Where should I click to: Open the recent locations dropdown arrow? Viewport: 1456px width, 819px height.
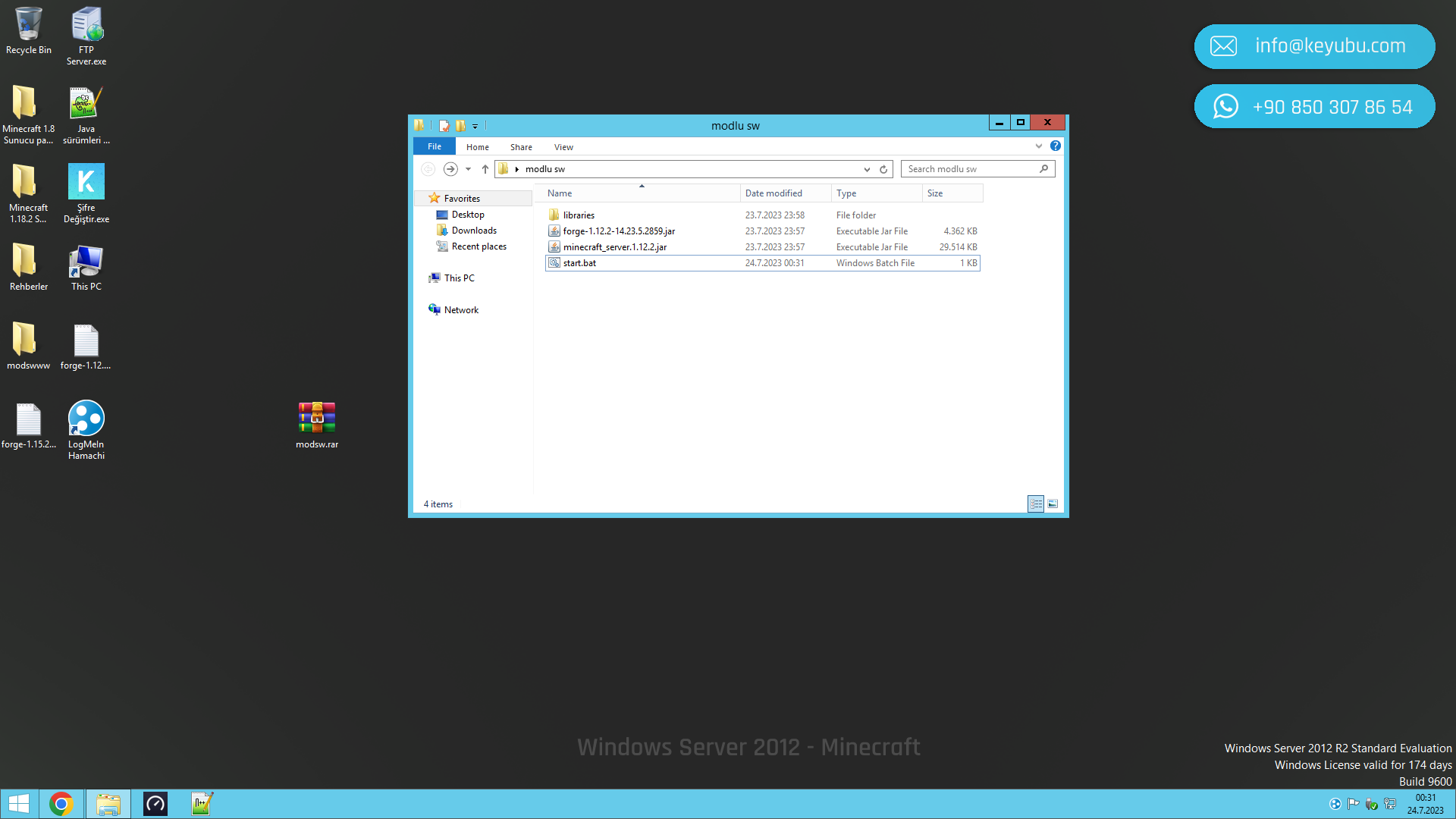pos(468,169)
